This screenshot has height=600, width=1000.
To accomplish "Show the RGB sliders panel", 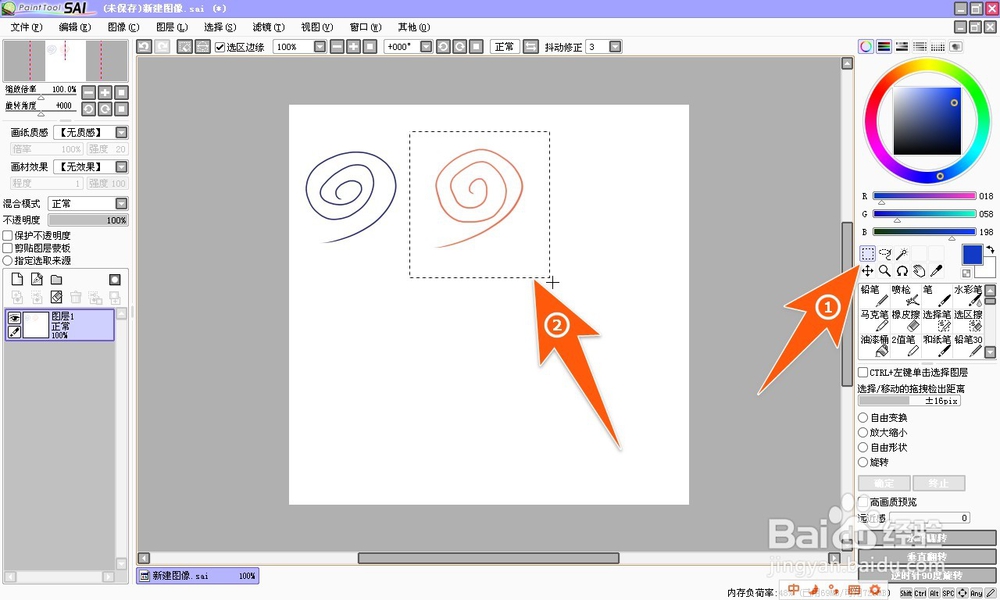I will [x=883, y=47].
